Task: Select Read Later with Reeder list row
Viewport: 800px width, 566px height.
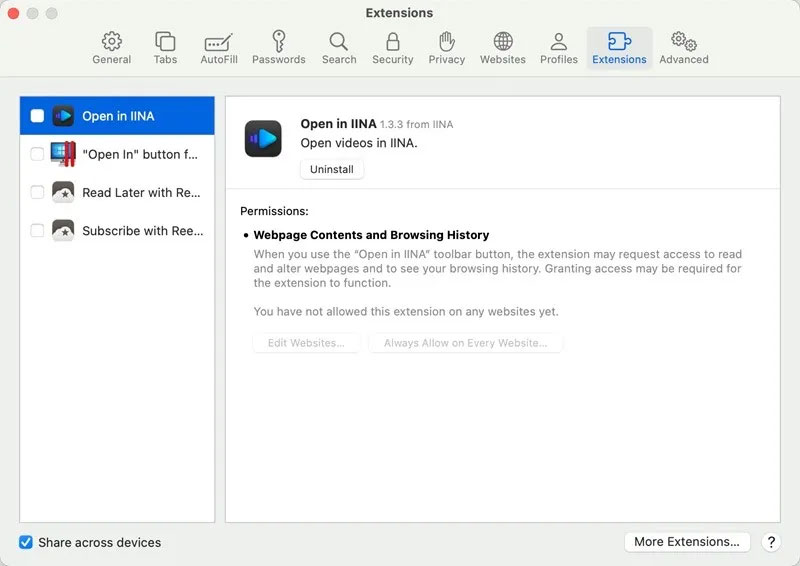Action: point(117,192)
